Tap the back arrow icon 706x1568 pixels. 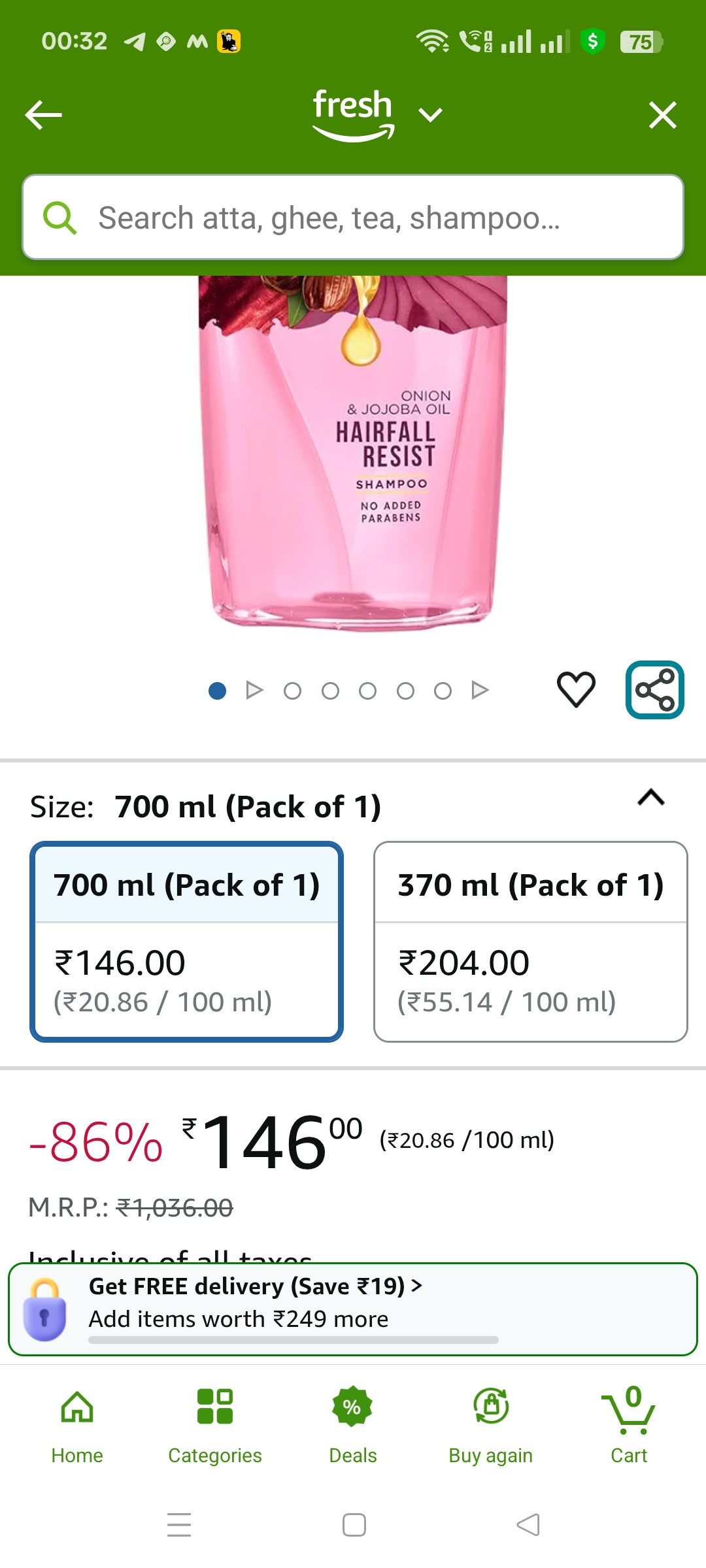44,115
